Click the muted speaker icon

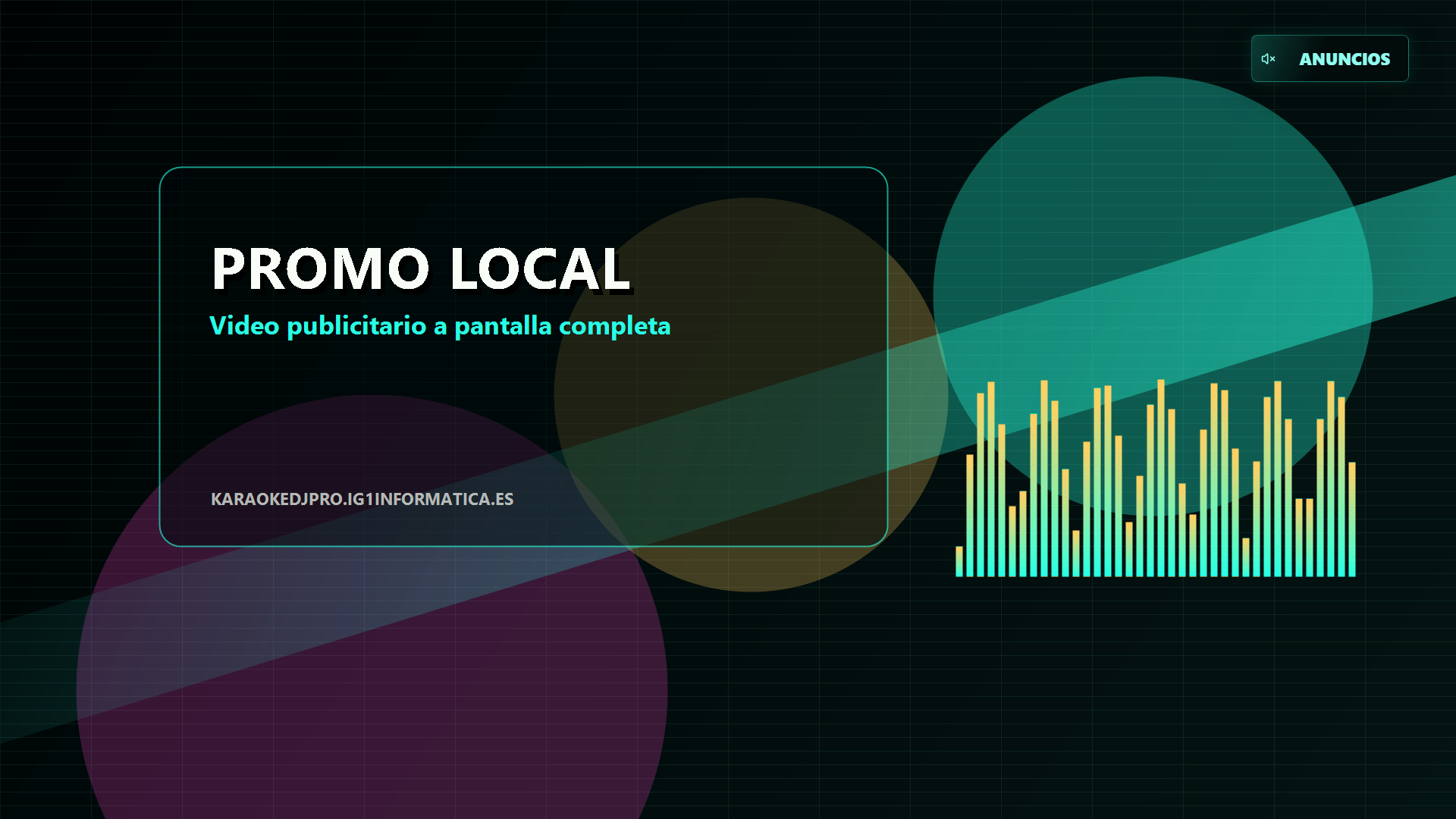(1268, 59)
